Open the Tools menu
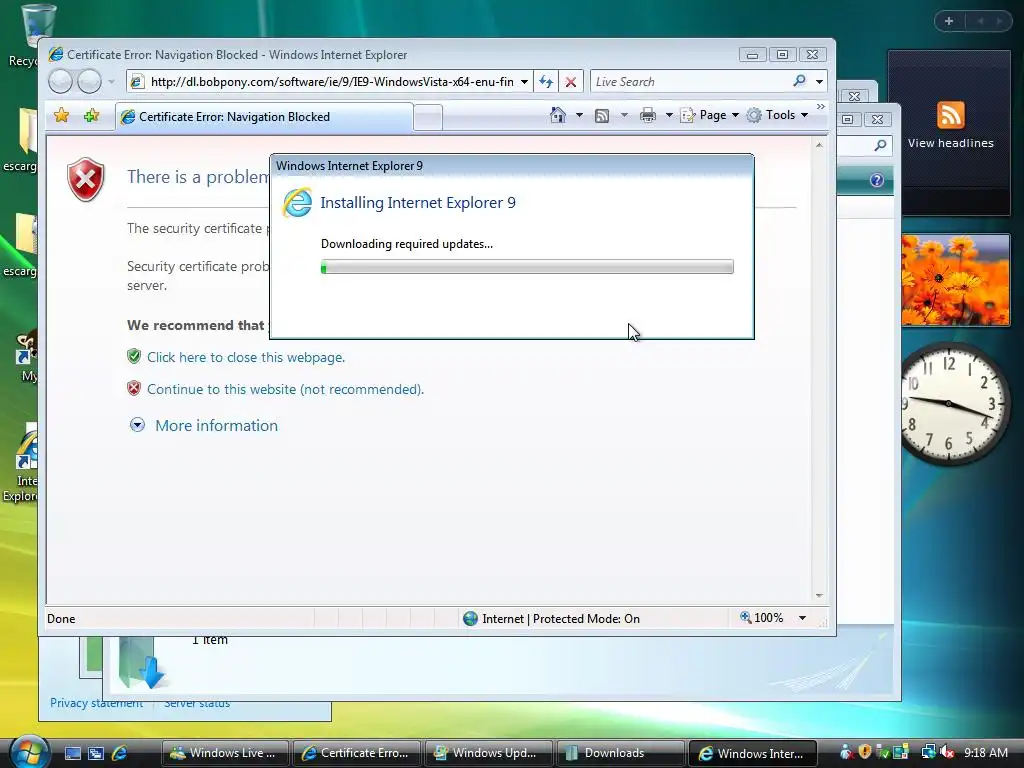The width and height of the screenshot is (1024, 768). coord(778,115)
